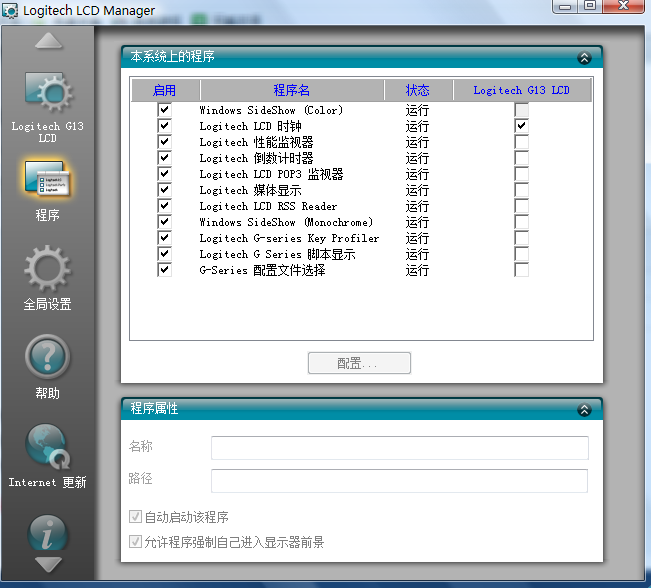Click the 配置... button
Screen dimensions: 651x588
[x=359, y=363]
